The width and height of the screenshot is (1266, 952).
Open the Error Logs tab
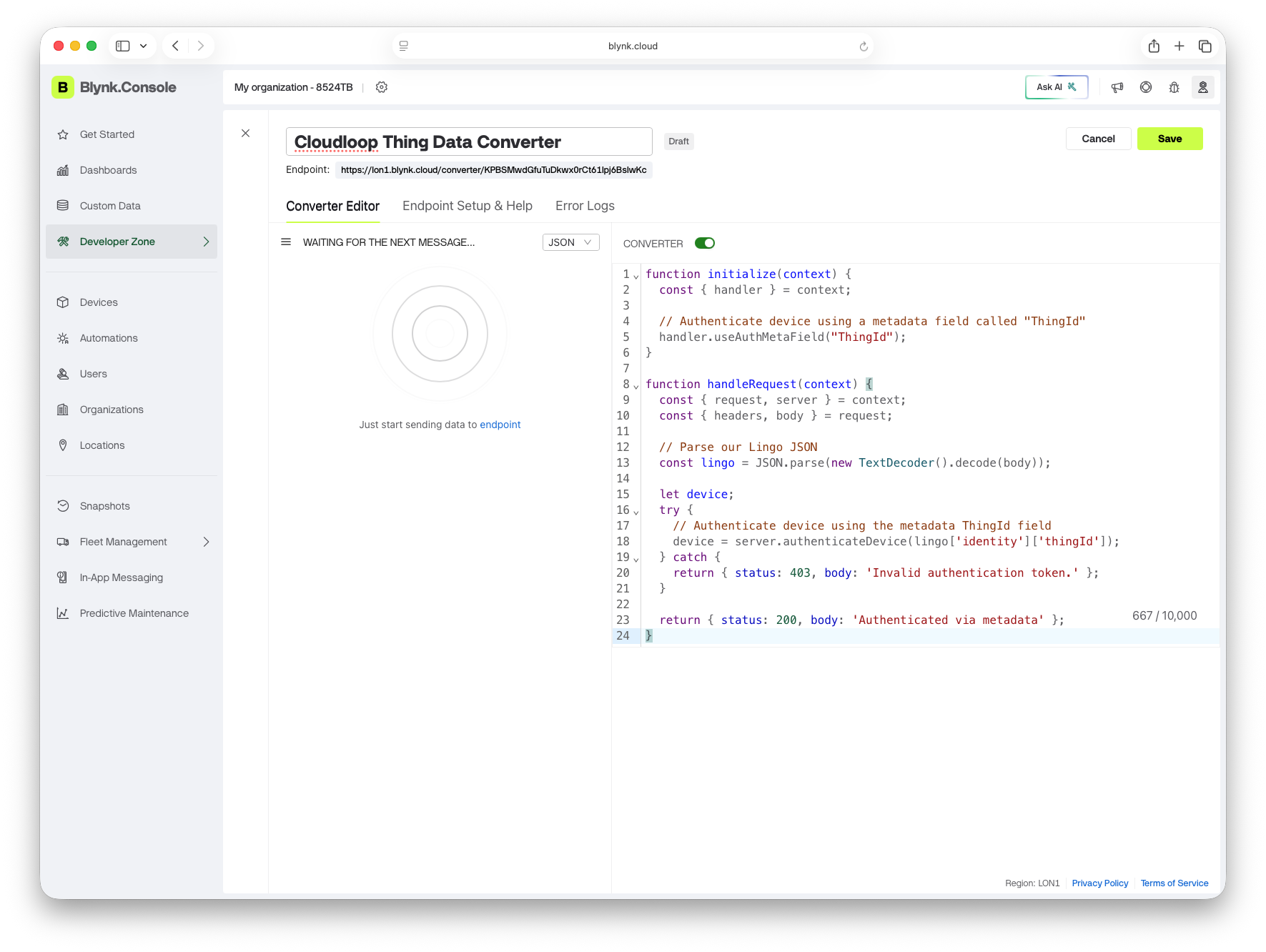point(585,206)
